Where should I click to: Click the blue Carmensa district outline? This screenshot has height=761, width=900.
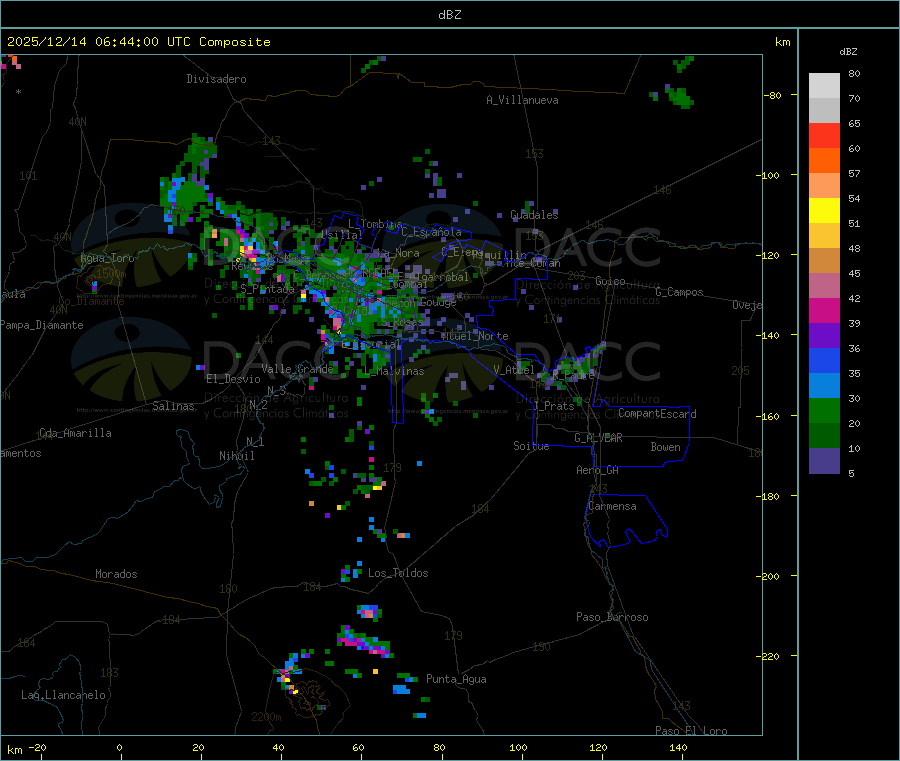point(626,521)
